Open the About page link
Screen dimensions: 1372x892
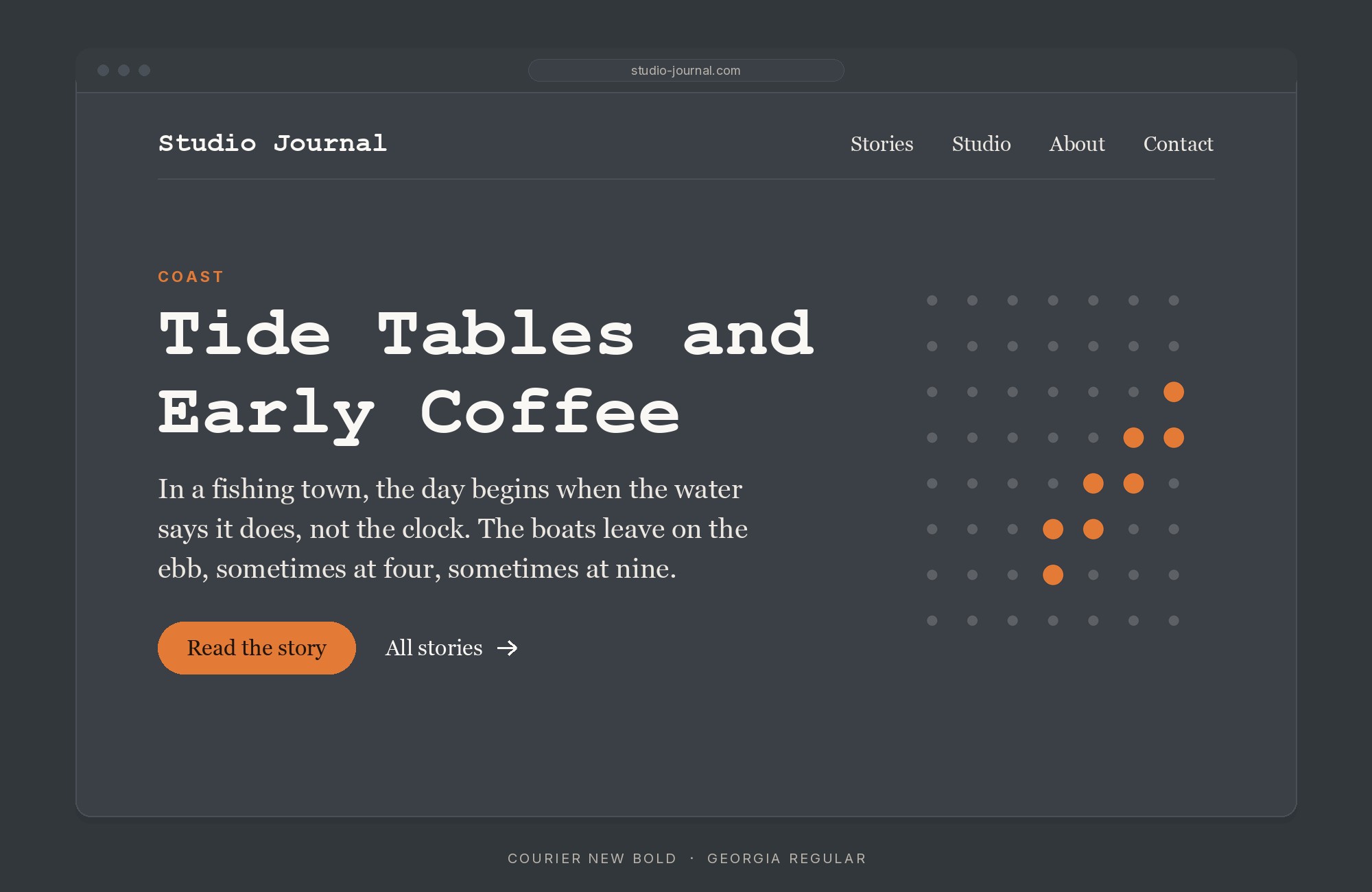pyautogui.click(x=1077, y=144)
